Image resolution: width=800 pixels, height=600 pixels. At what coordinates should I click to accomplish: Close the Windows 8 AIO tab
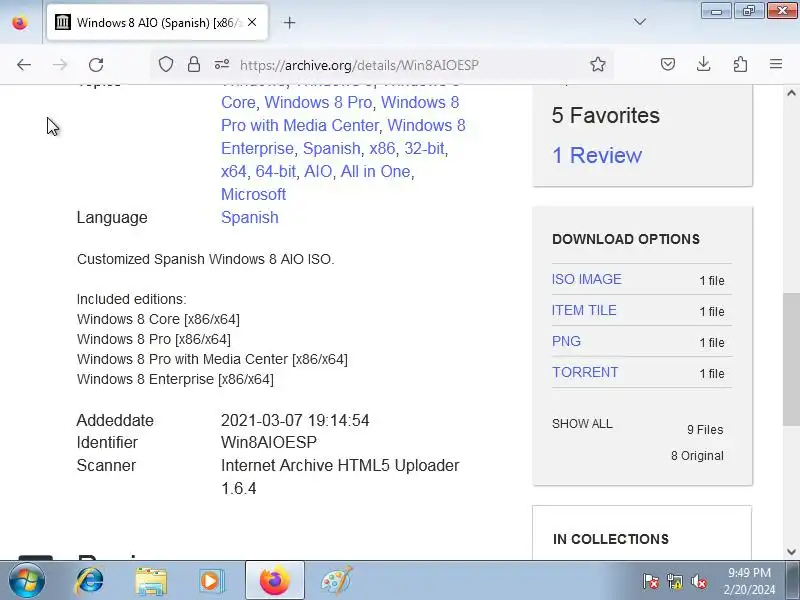coord(252,22)
